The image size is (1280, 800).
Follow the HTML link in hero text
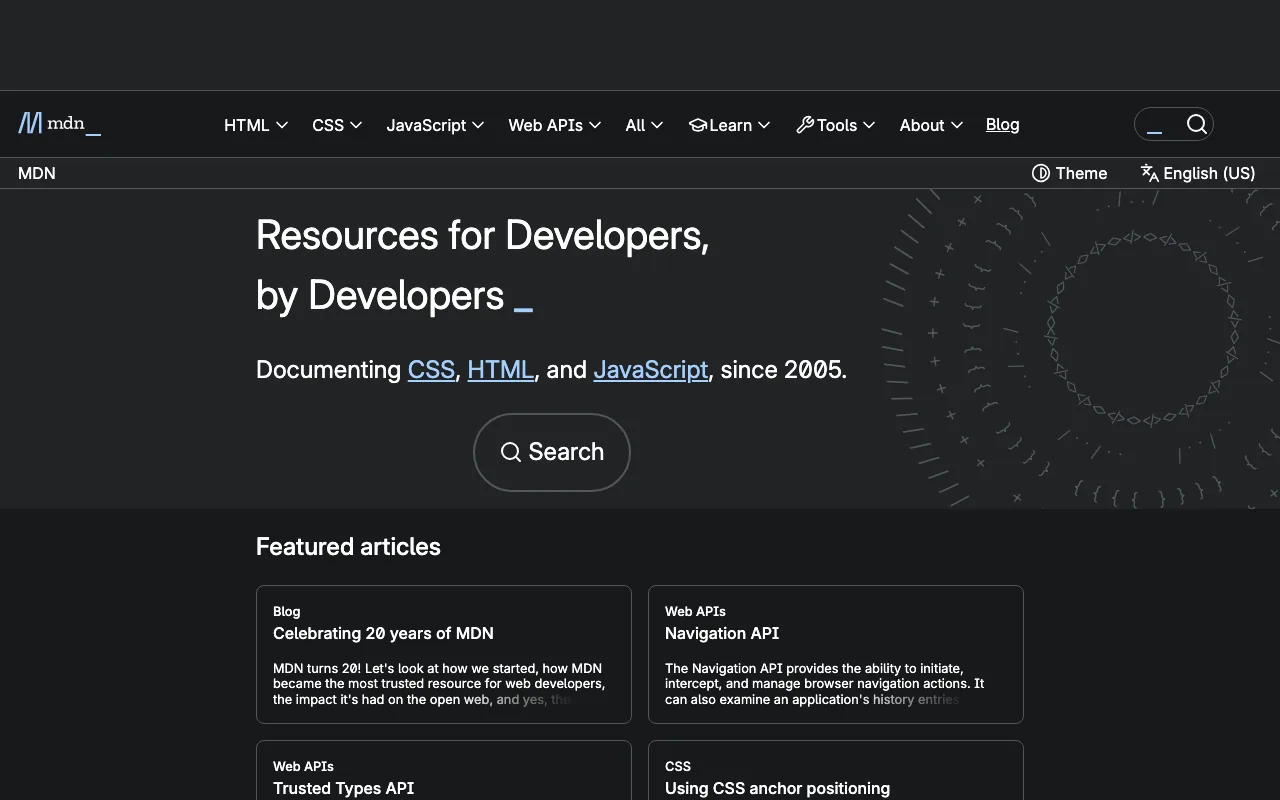(x=500, y=369)
